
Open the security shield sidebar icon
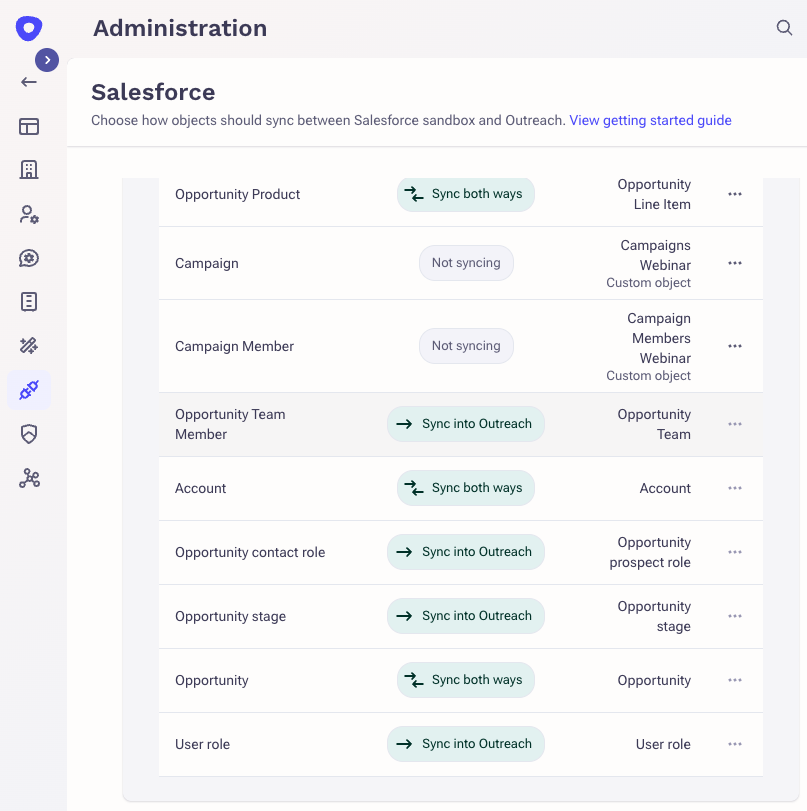coord(29,434)
